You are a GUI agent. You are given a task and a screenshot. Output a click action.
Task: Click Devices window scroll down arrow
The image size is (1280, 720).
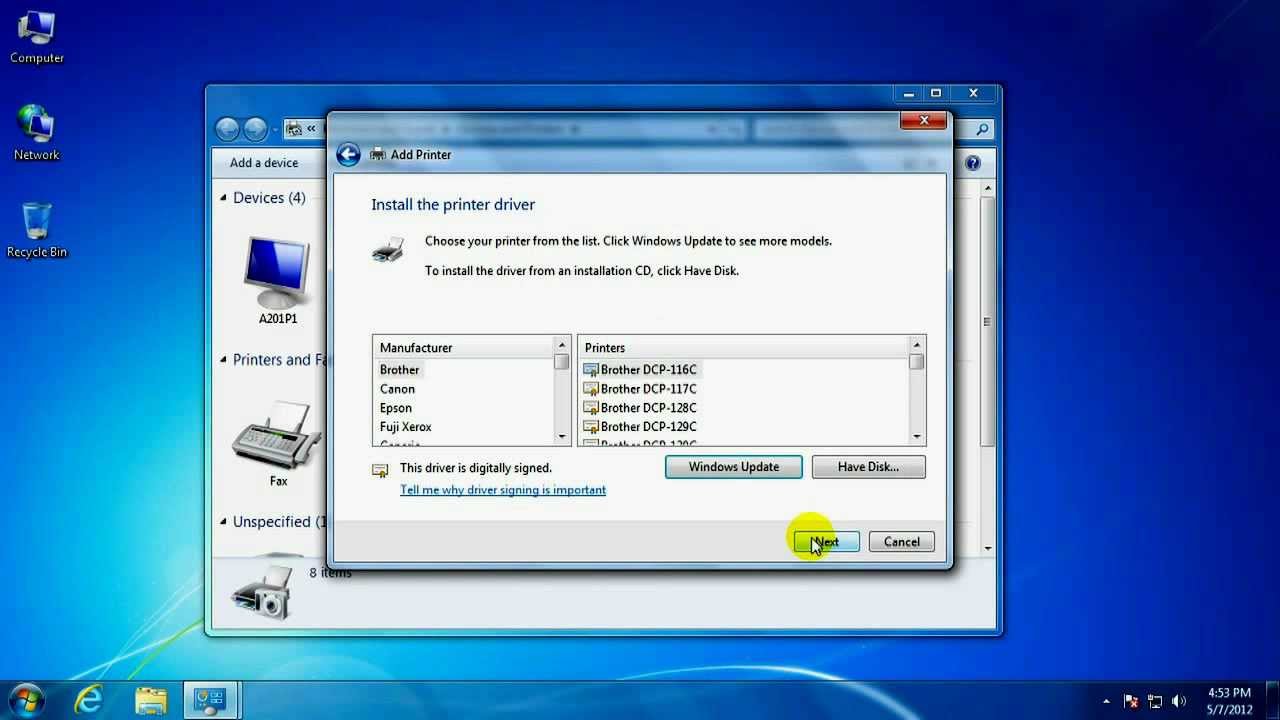click(988, 548)
